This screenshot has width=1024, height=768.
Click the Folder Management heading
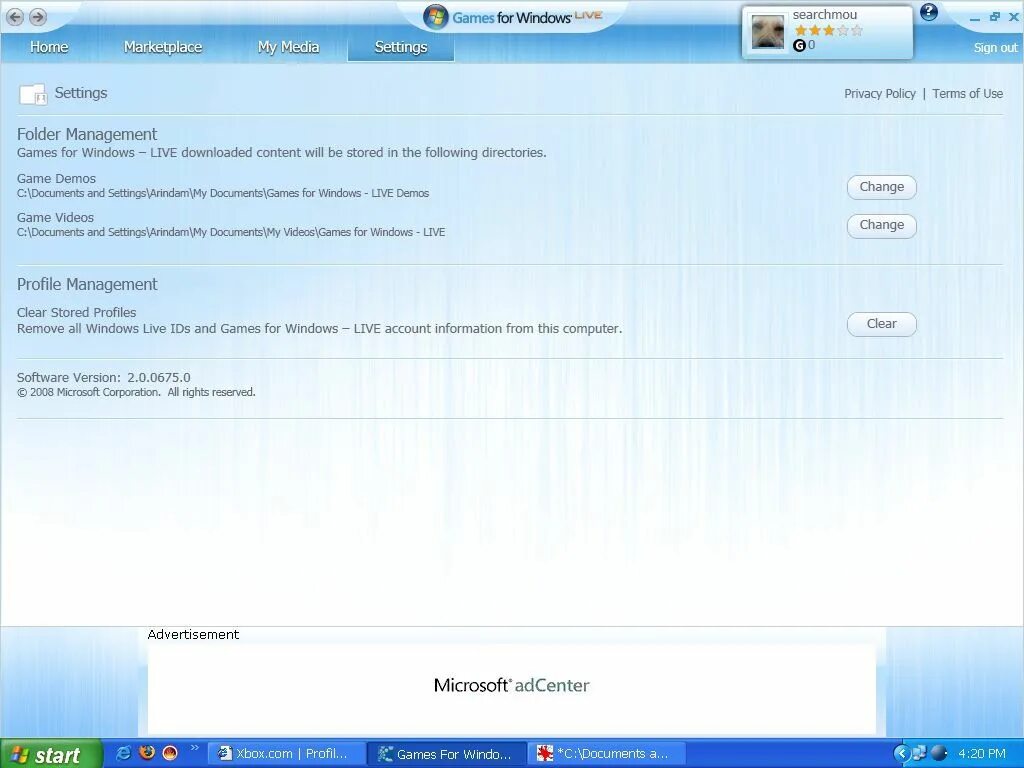pos(87,134)
